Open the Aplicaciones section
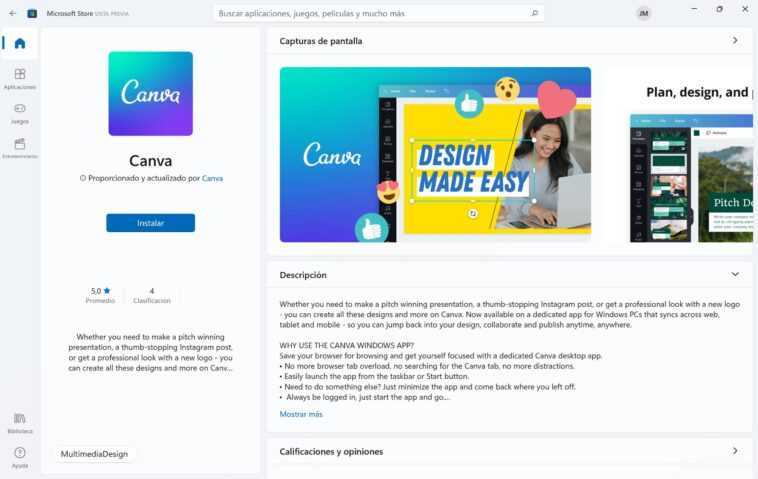Image resolution: width=758 pixels, height=479 pixels. [20, 79]
